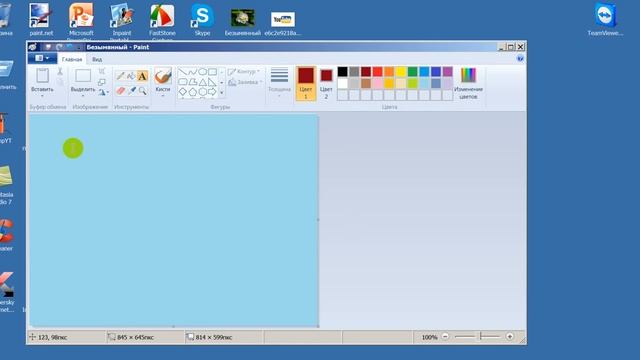Image resolution: width=640 pixels, height=360 pixels.
Task: Open Изменение цветов color editor
Action: click(x=468, y=83)
